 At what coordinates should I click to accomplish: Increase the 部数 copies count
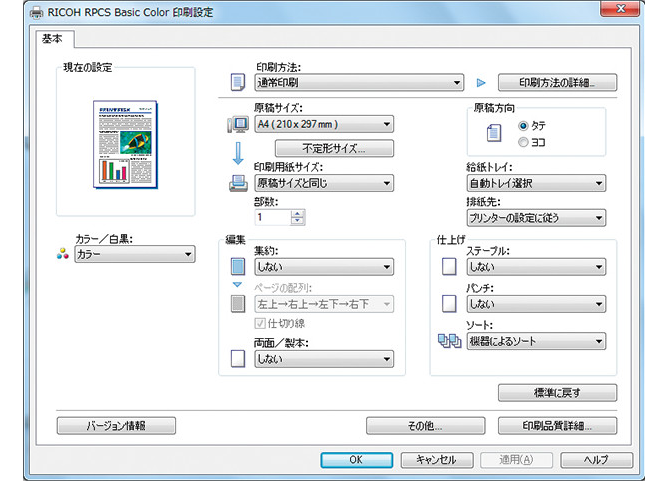point(297,213)
